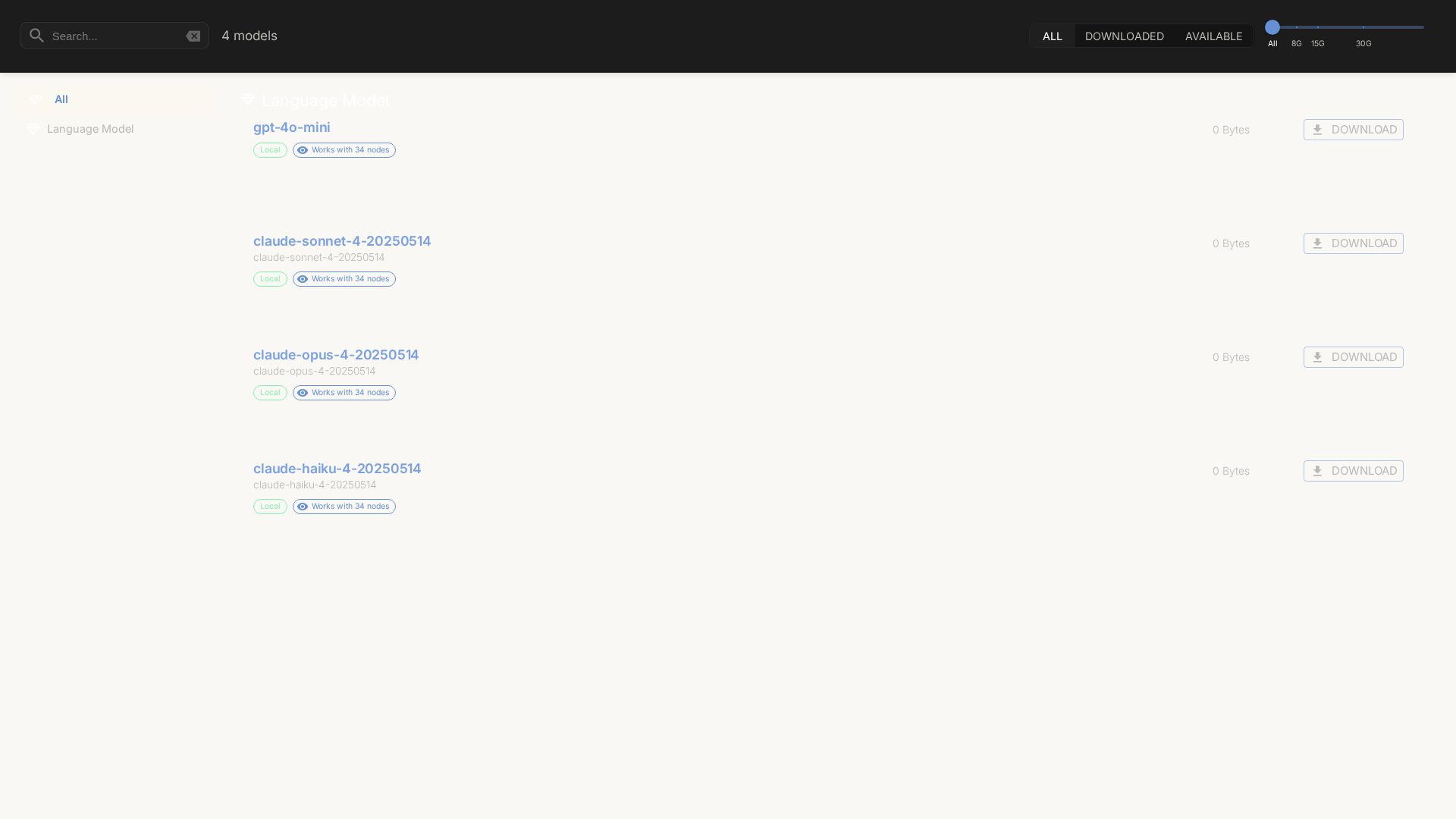Screen dimensions: 1456x819
Task: Click the search magnifier icon
Action: pyautogui.click(x=36, y=35)
